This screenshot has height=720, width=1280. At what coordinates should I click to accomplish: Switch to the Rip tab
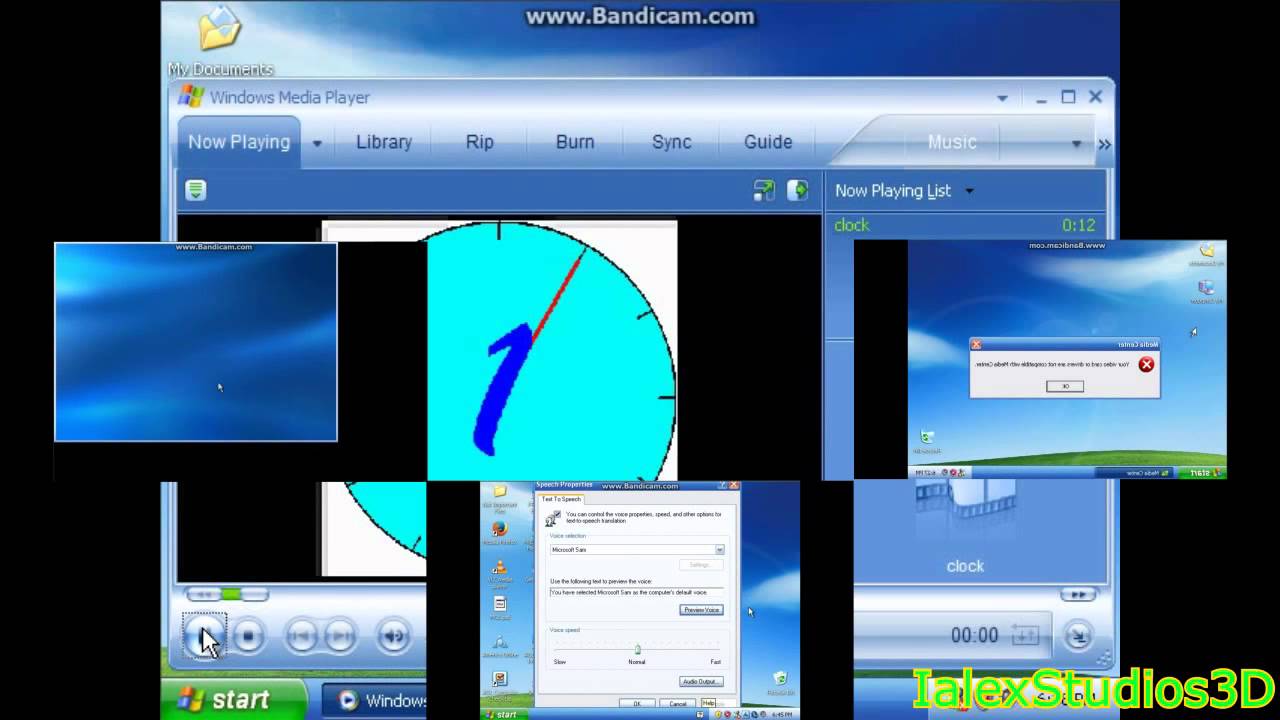480,142
